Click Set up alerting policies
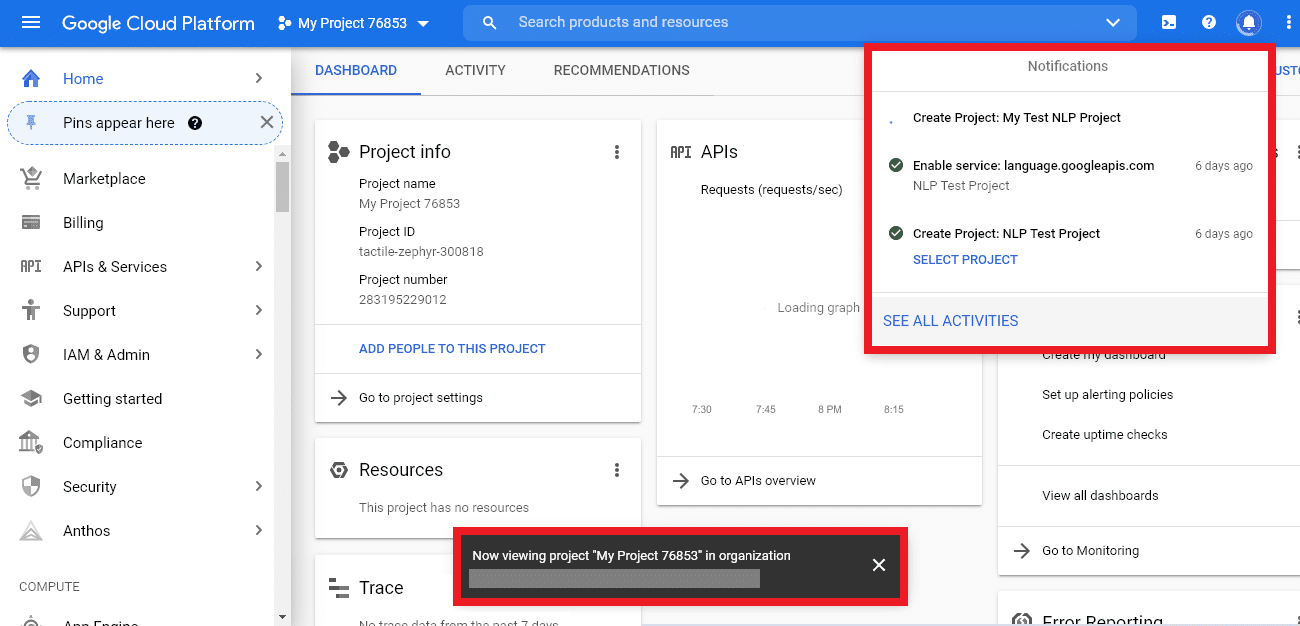1300x626 pixels. click(x=1107, y=395)
